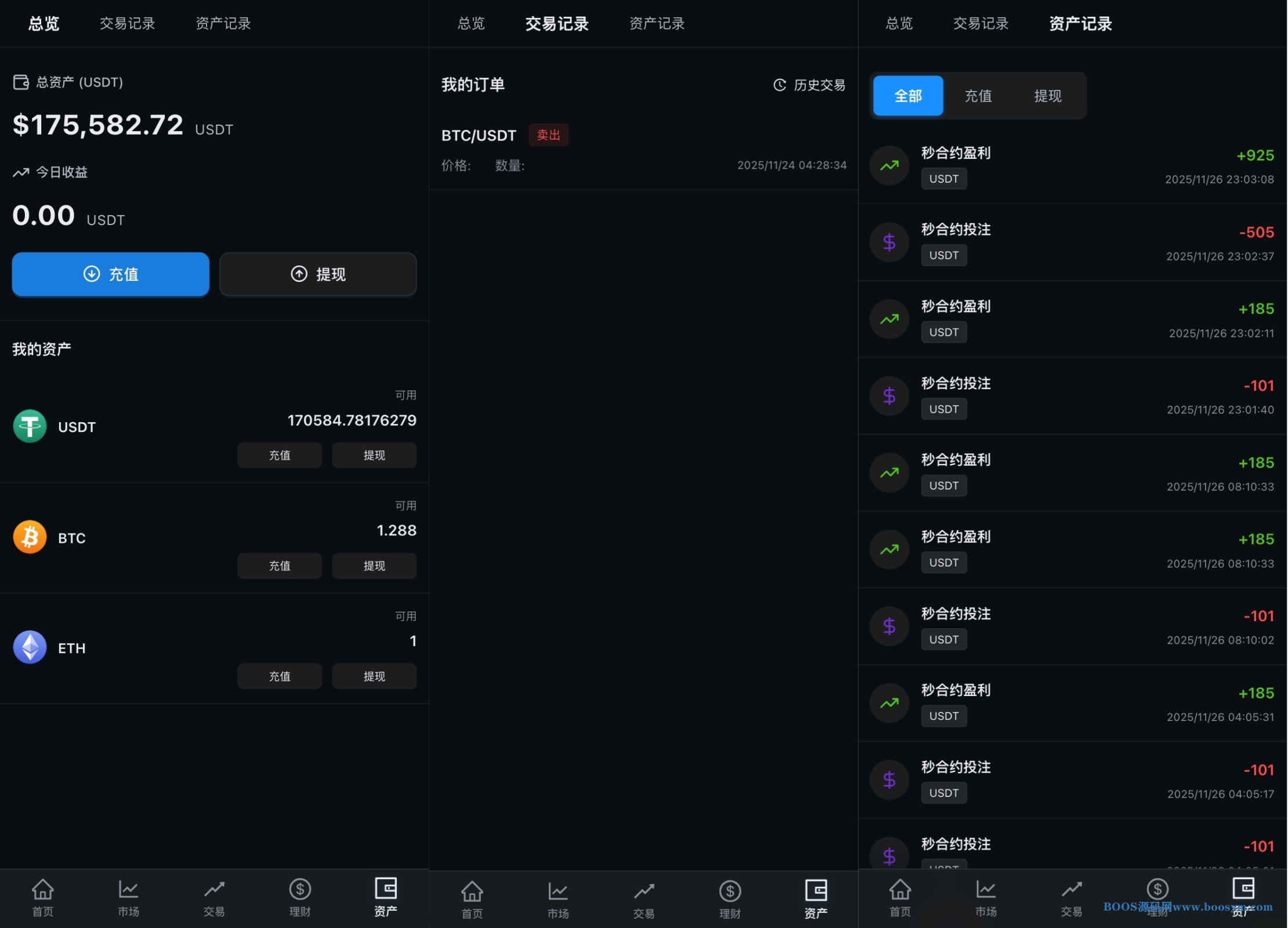
Task: Open 资产记录 tab in left panel
Action: [223, 24]
